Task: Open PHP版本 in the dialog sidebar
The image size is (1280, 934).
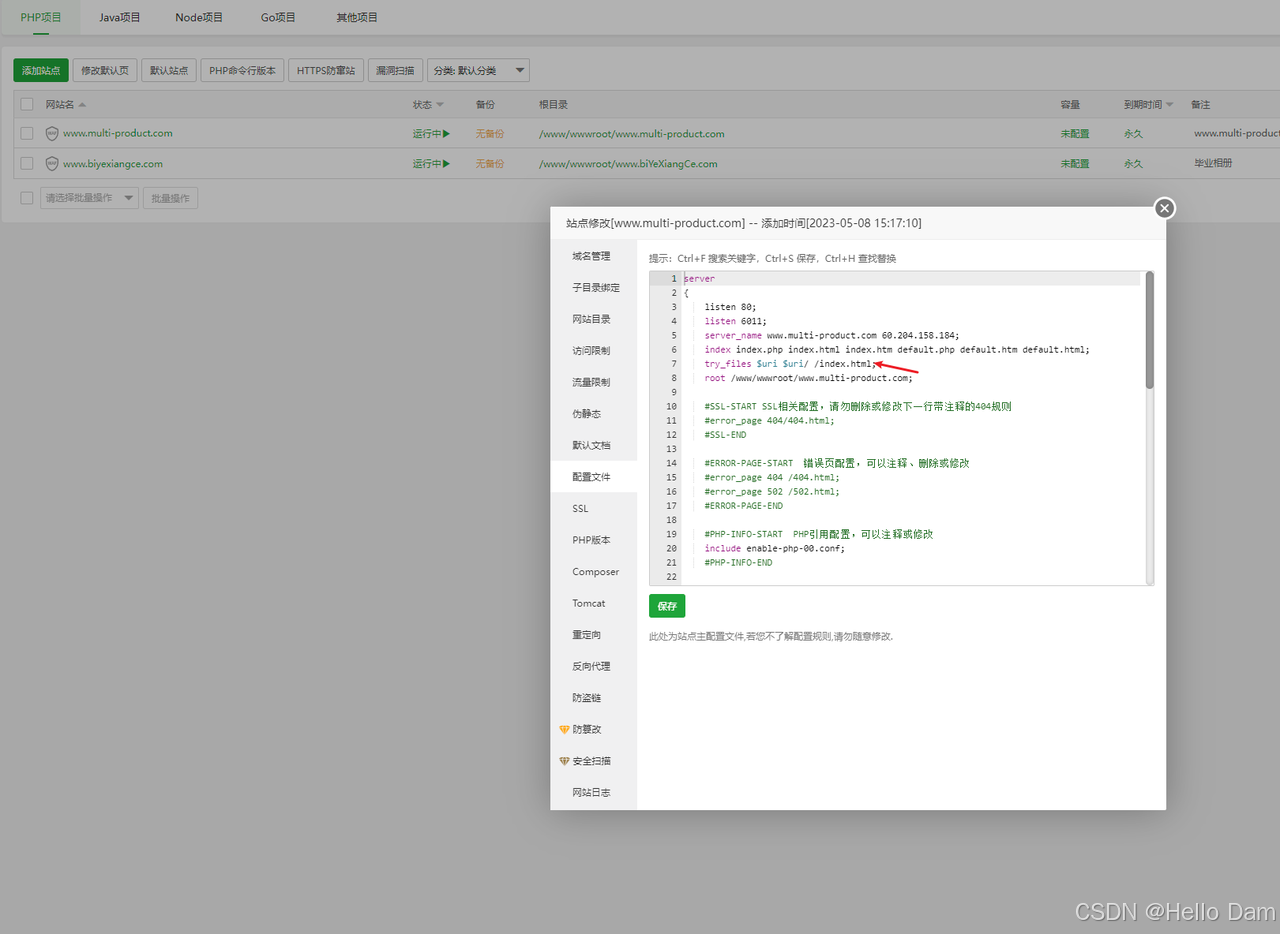Action: pos(593,540)
